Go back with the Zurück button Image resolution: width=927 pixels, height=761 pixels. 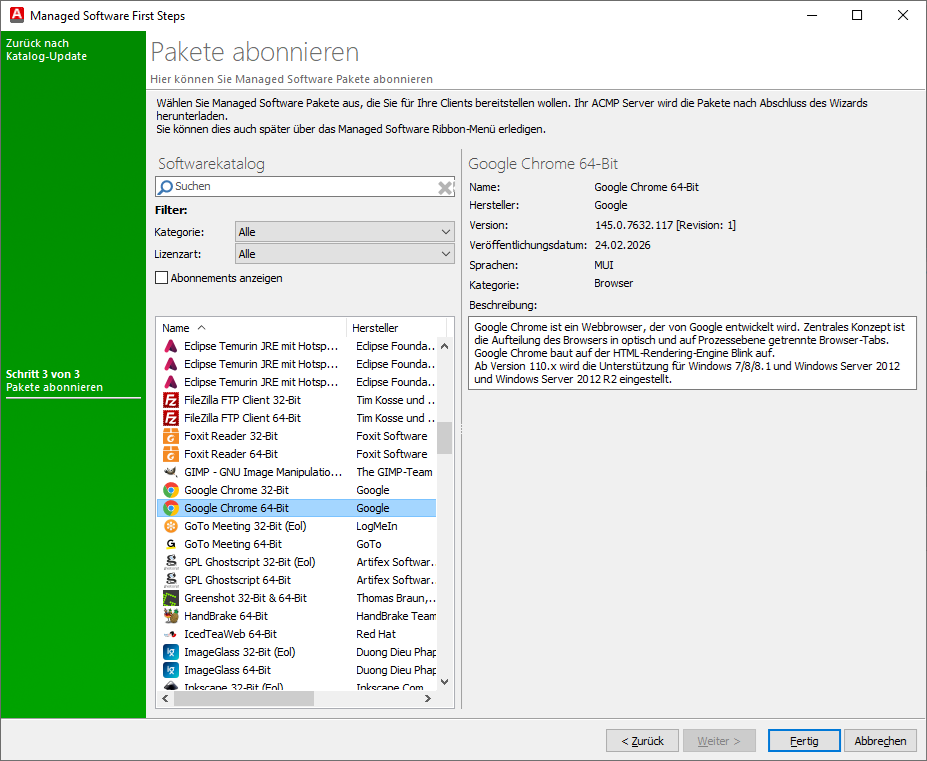643,741
